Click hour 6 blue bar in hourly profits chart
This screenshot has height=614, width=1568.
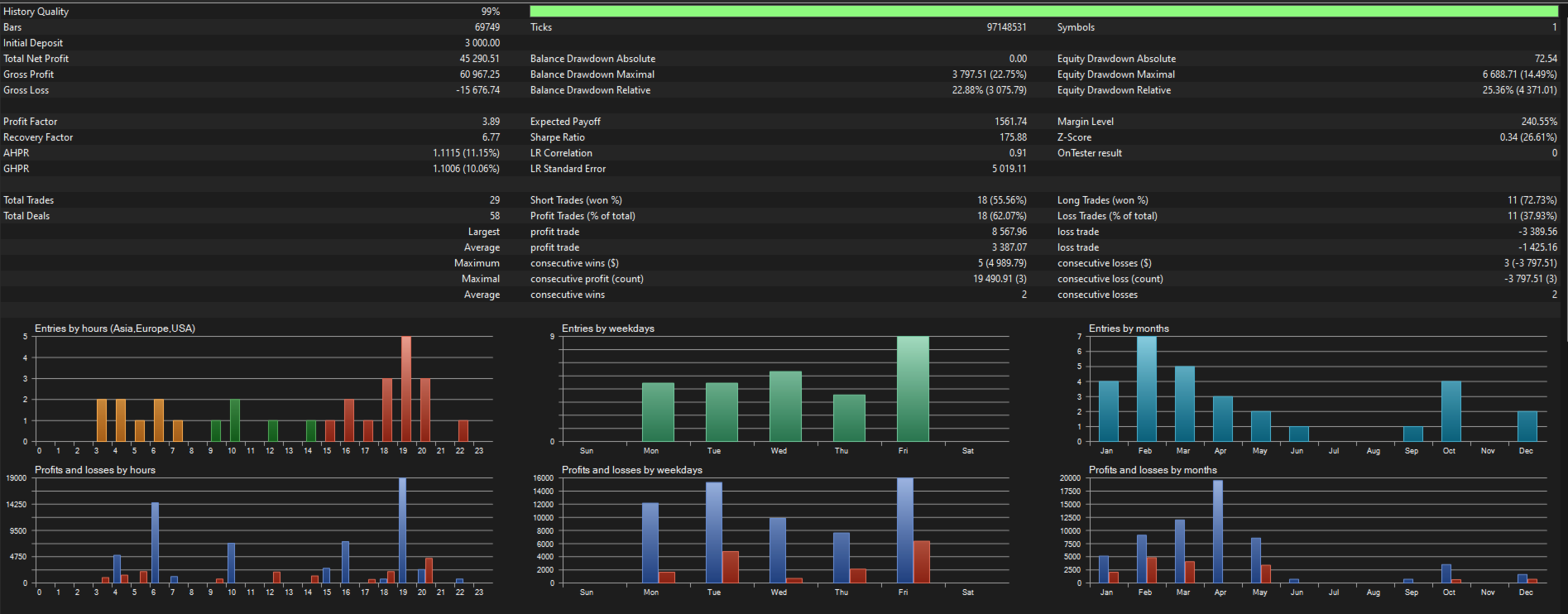(x=155, y=543)
